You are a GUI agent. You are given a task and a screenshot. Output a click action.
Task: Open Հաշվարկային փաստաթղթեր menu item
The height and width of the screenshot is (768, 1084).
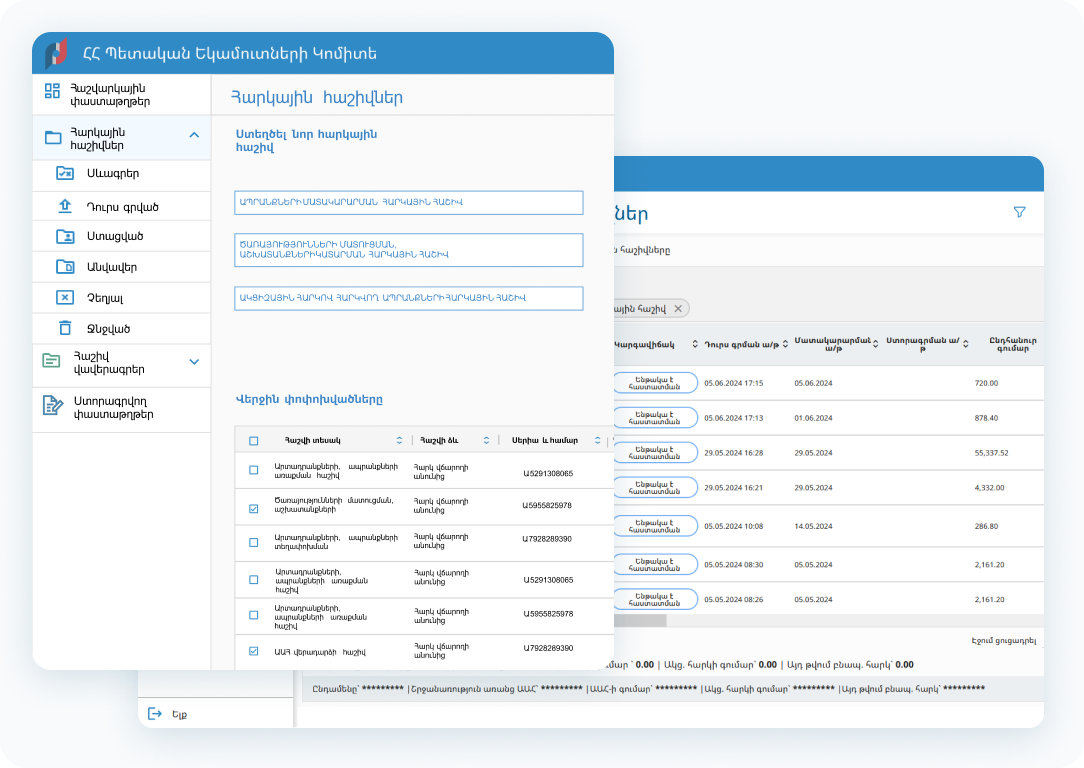coord(109,94)
